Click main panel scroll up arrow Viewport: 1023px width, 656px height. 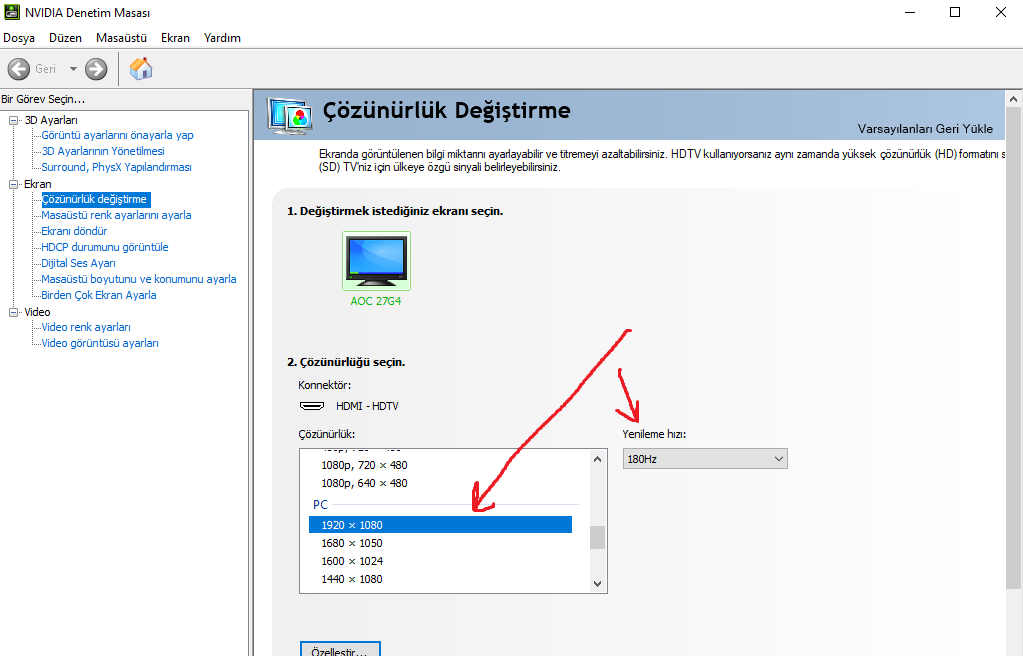[1013, 100]
